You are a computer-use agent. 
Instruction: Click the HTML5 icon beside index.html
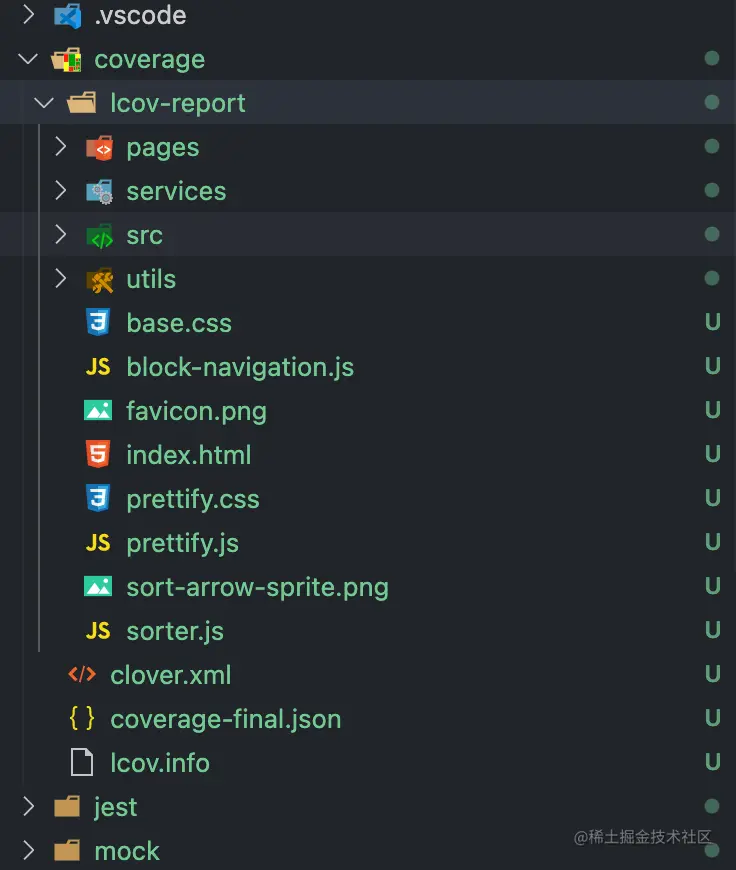pos(98,455)
